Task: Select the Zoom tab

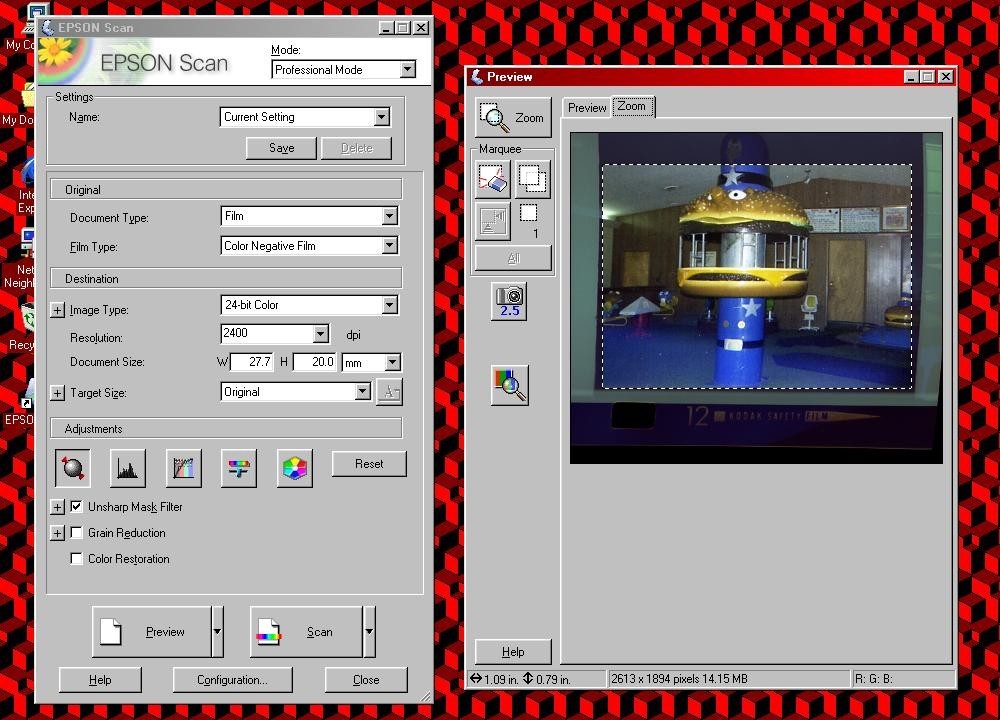Action: 632,106
